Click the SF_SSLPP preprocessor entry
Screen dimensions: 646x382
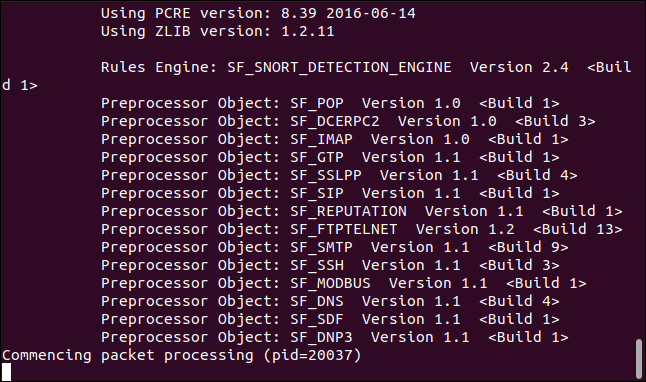pyautogui.click(x=339, y=175)
